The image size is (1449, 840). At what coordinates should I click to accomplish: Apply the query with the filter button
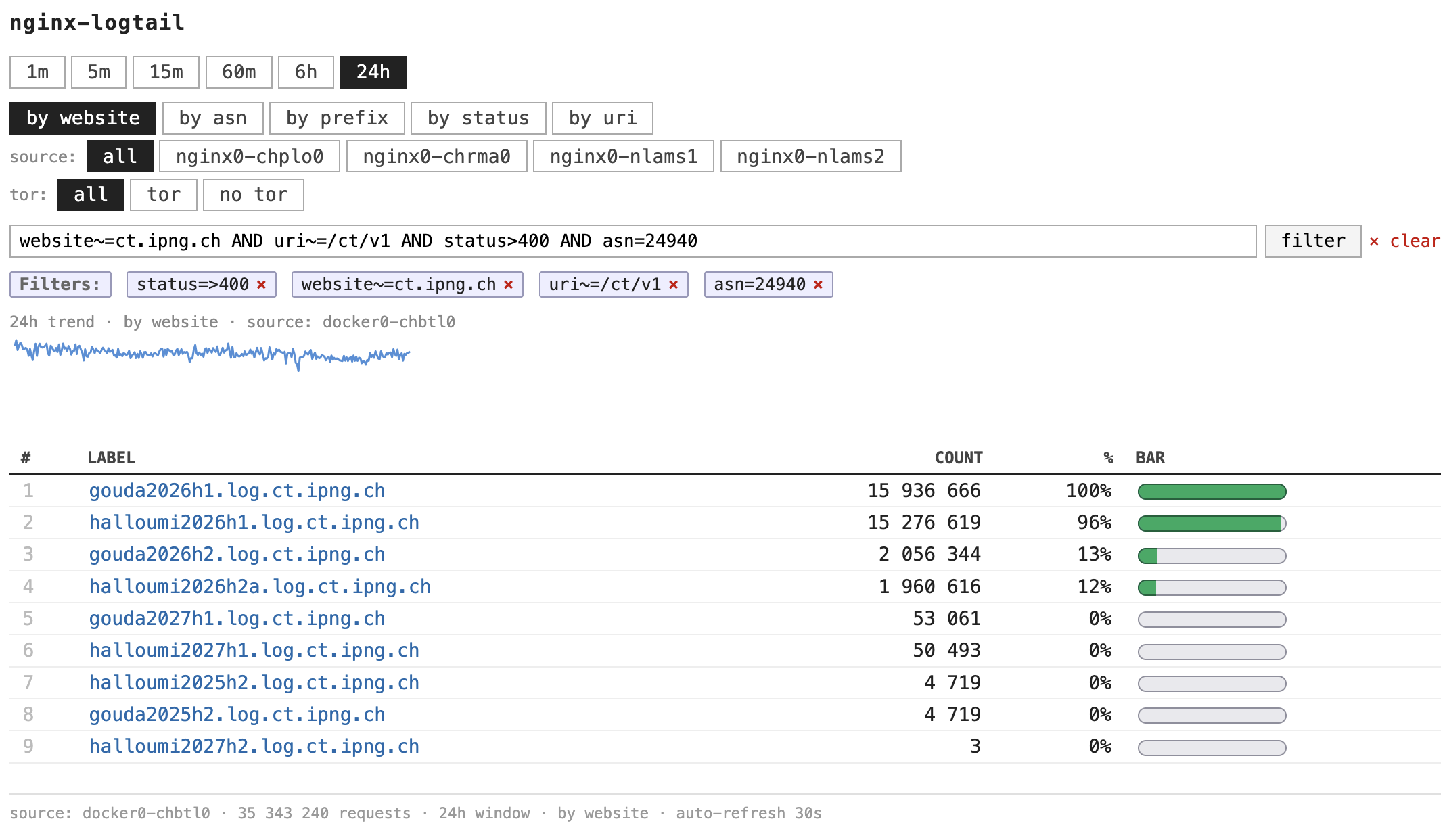point(1311,240)
